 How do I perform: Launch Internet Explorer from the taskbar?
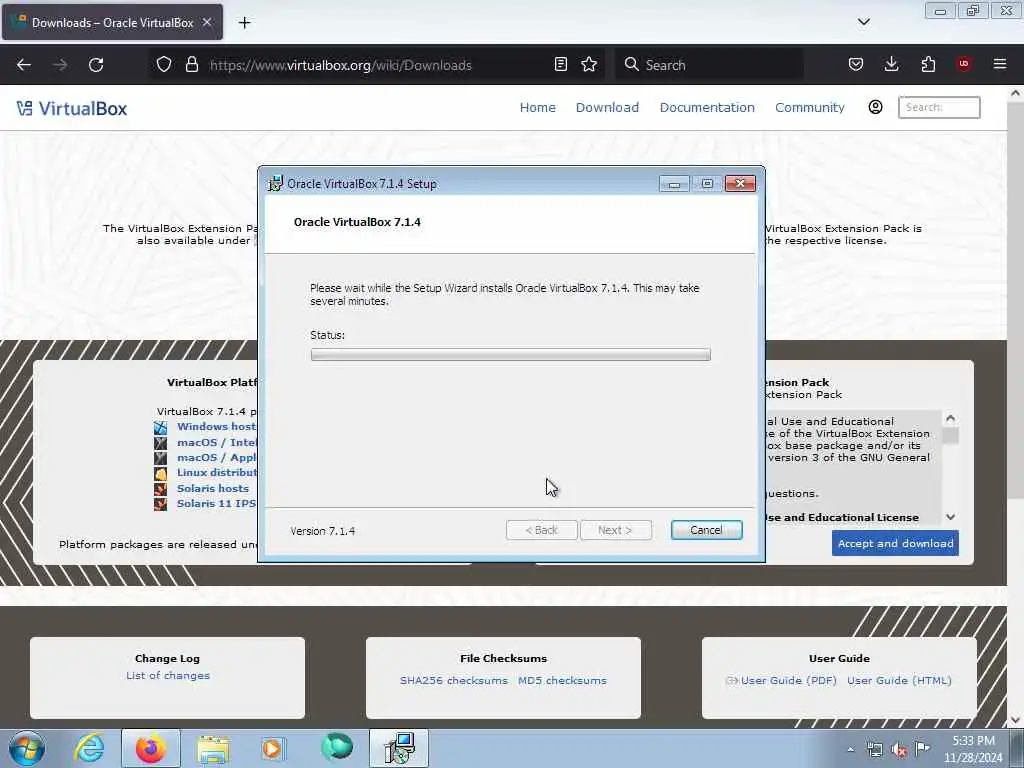pyautogui.click(x=89, y=748)
